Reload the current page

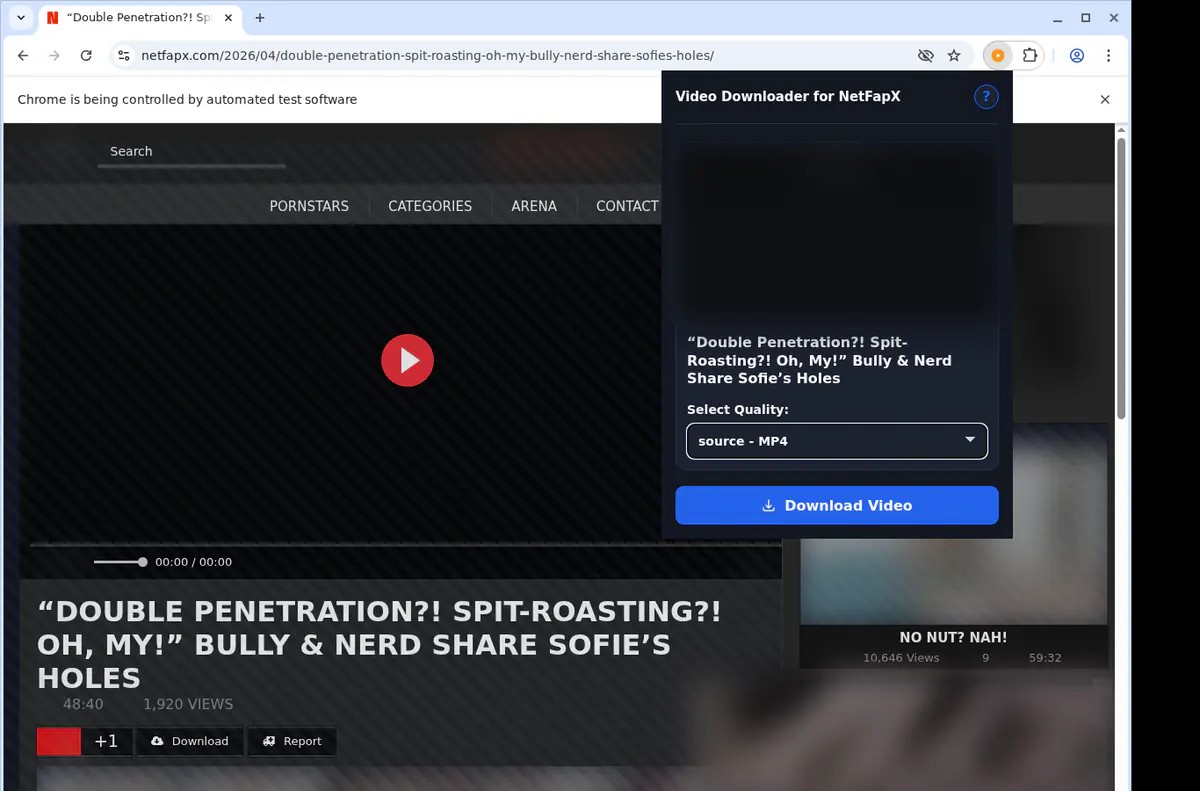point(86,56)
